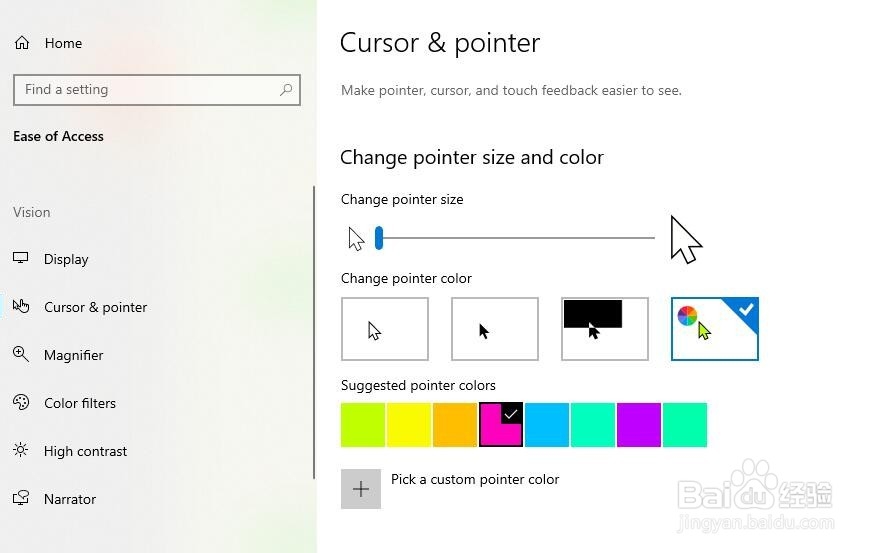Choose the orange suggested pointer color

(455, 425)
